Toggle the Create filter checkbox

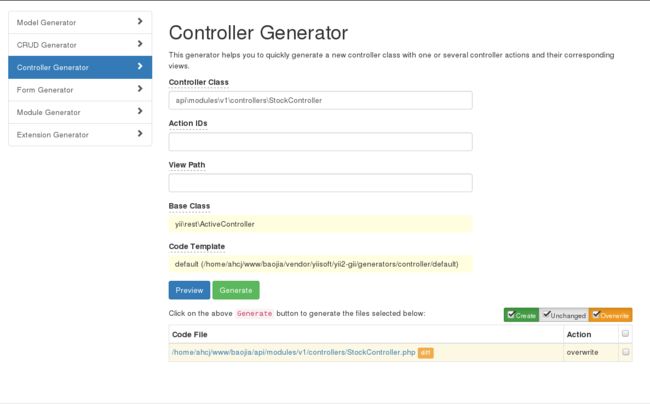[512, 314]
